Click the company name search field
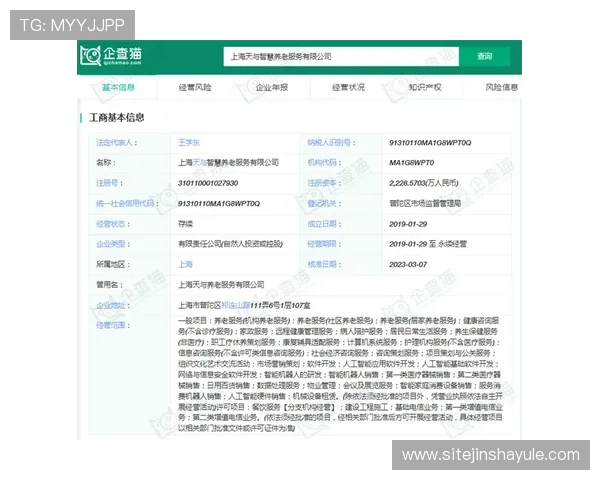 pos(341,57)
